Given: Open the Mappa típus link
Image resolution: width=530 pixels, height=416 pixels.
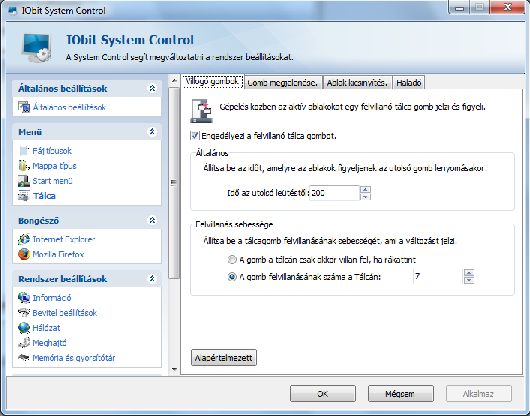Looking at the screenshot, I should [x=54, y=166].
